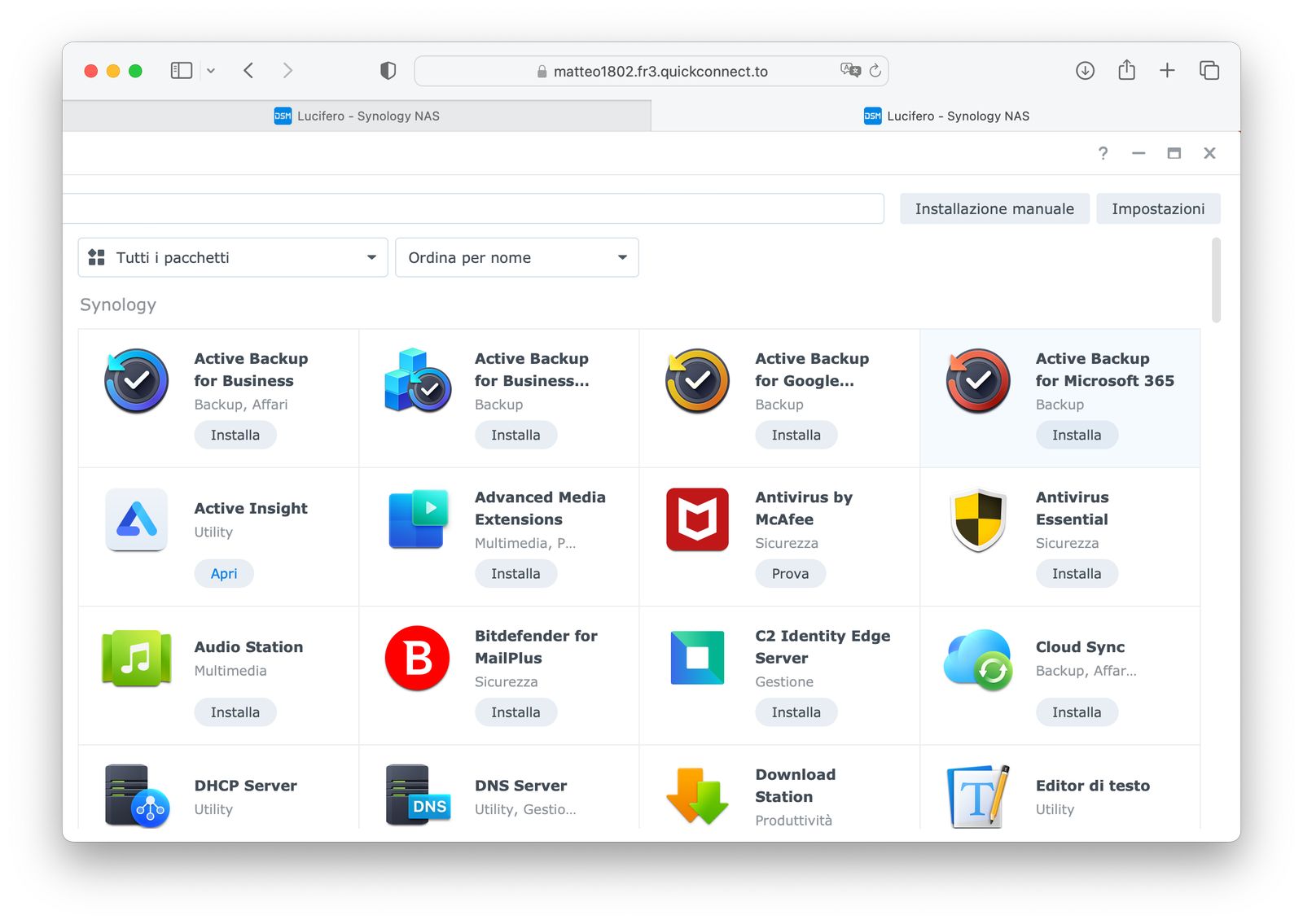Show the Safari tab overview icon
The height and width of the screenshot is (924, 1303).
[1209, 71]
